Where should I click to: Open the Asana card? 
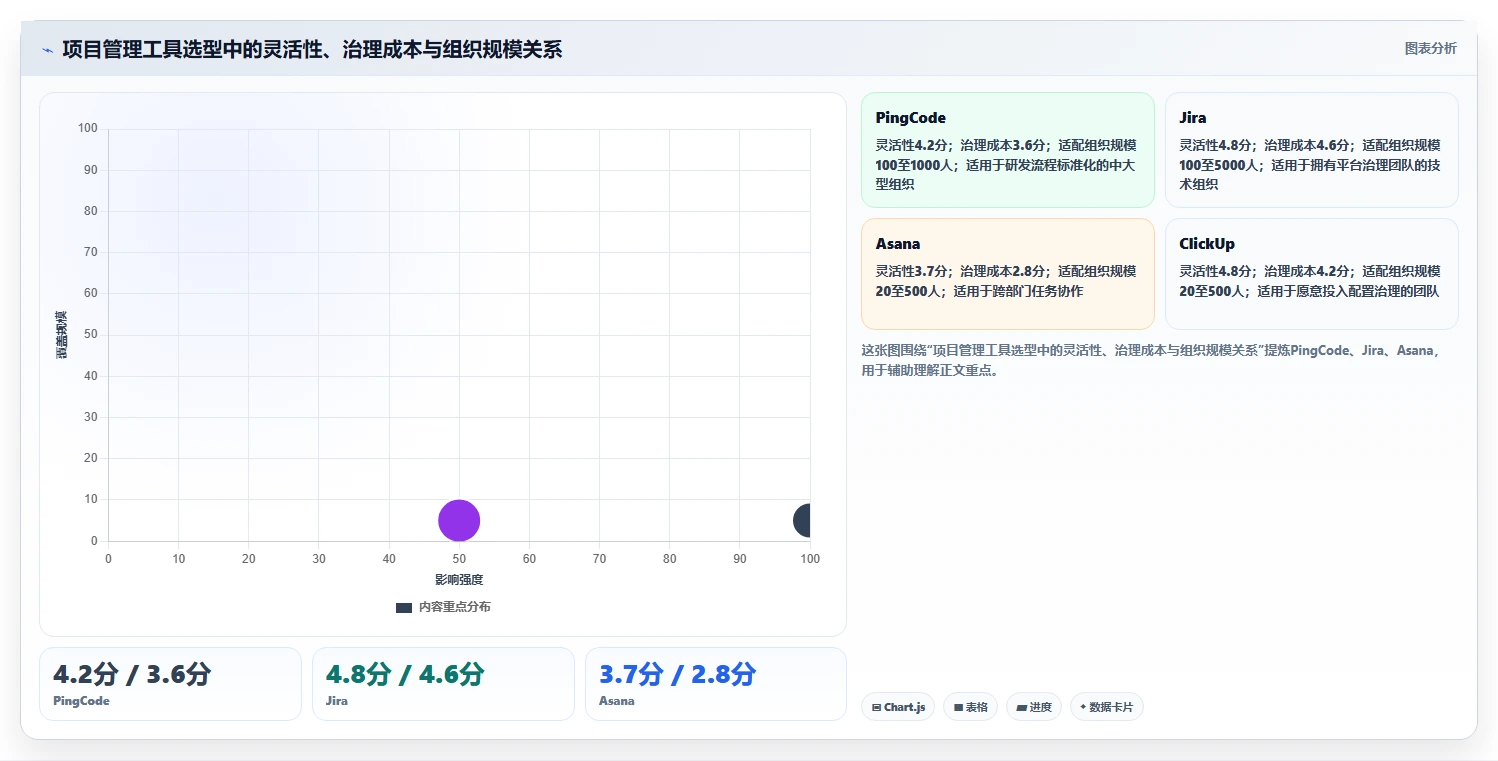tap(1008, 274)
